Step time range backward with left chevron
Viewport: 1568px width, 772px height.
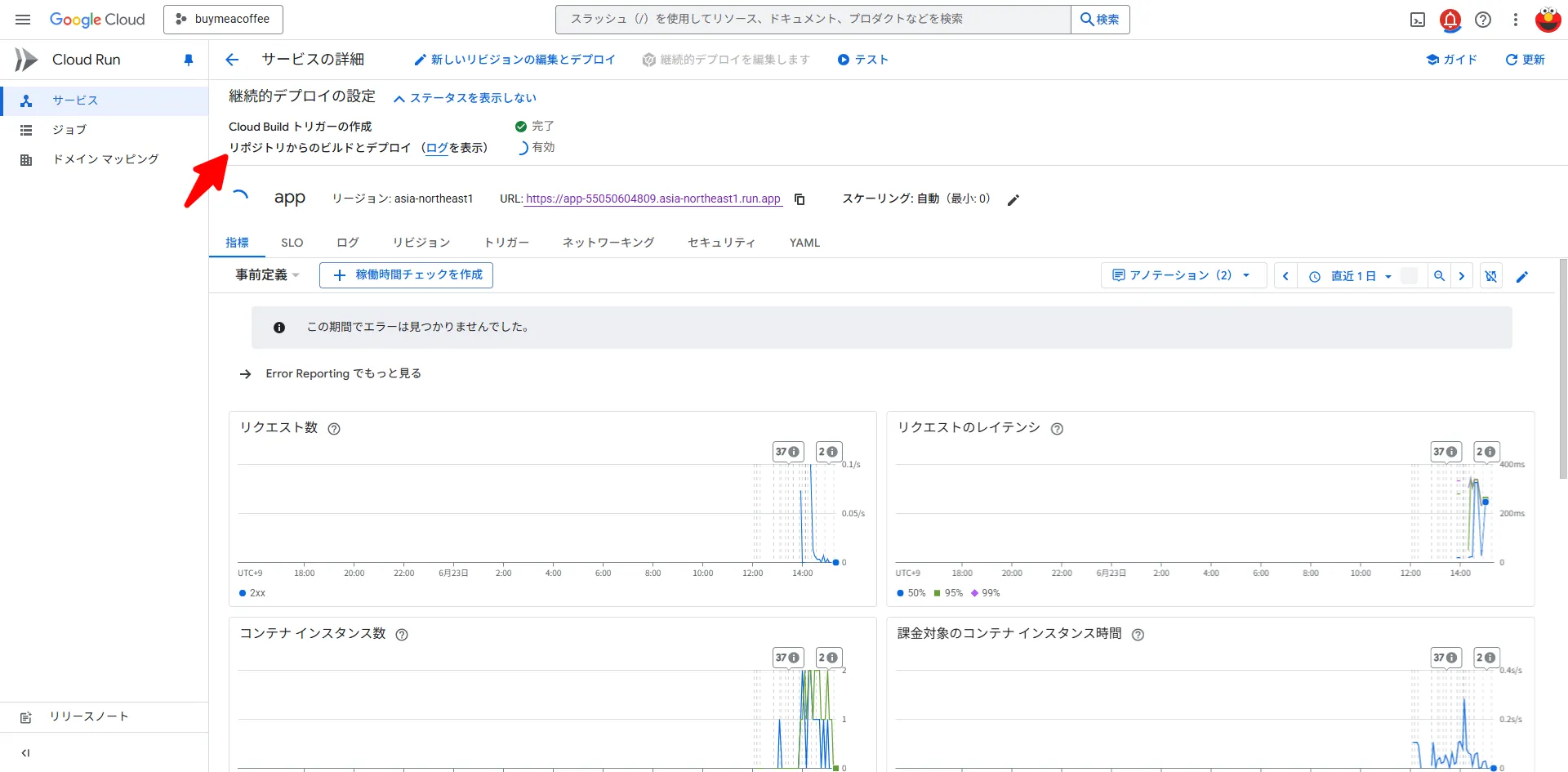click(1285, 276)
